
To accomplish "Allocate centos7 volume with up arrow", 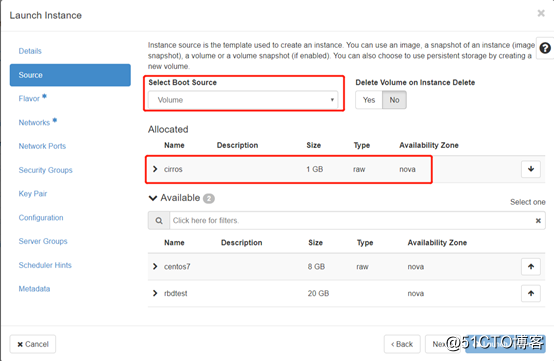I will pos(531,266).
